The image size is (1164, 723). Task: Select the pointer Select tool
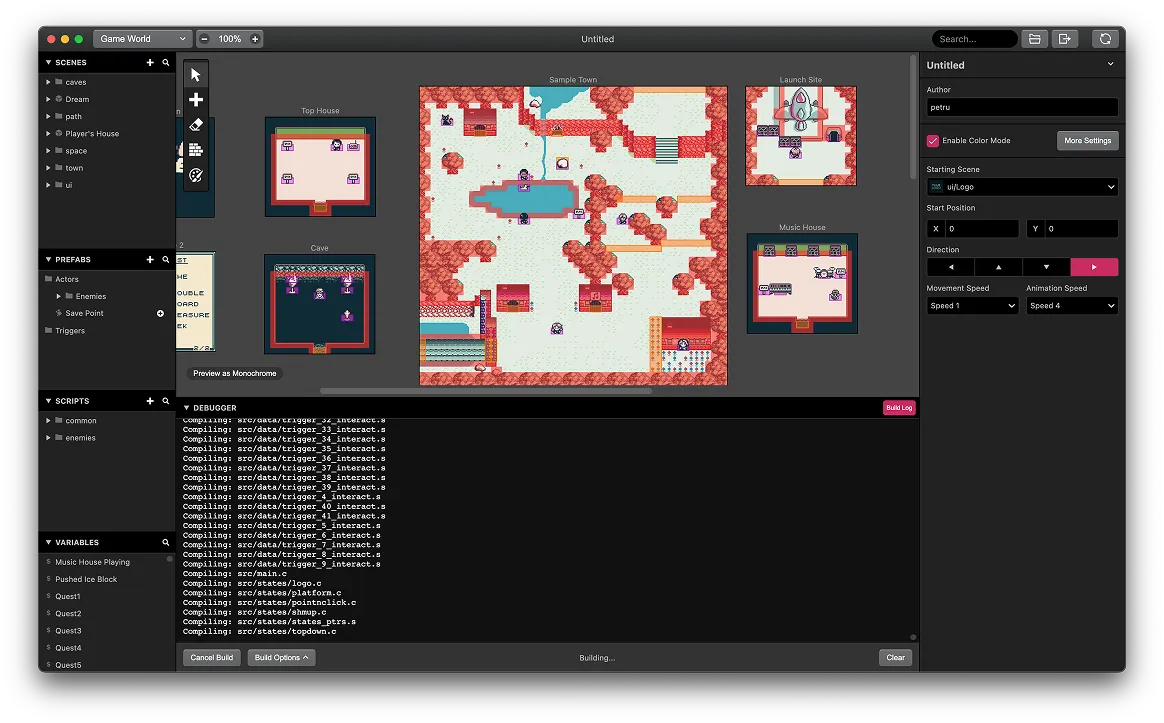[195, 73]
